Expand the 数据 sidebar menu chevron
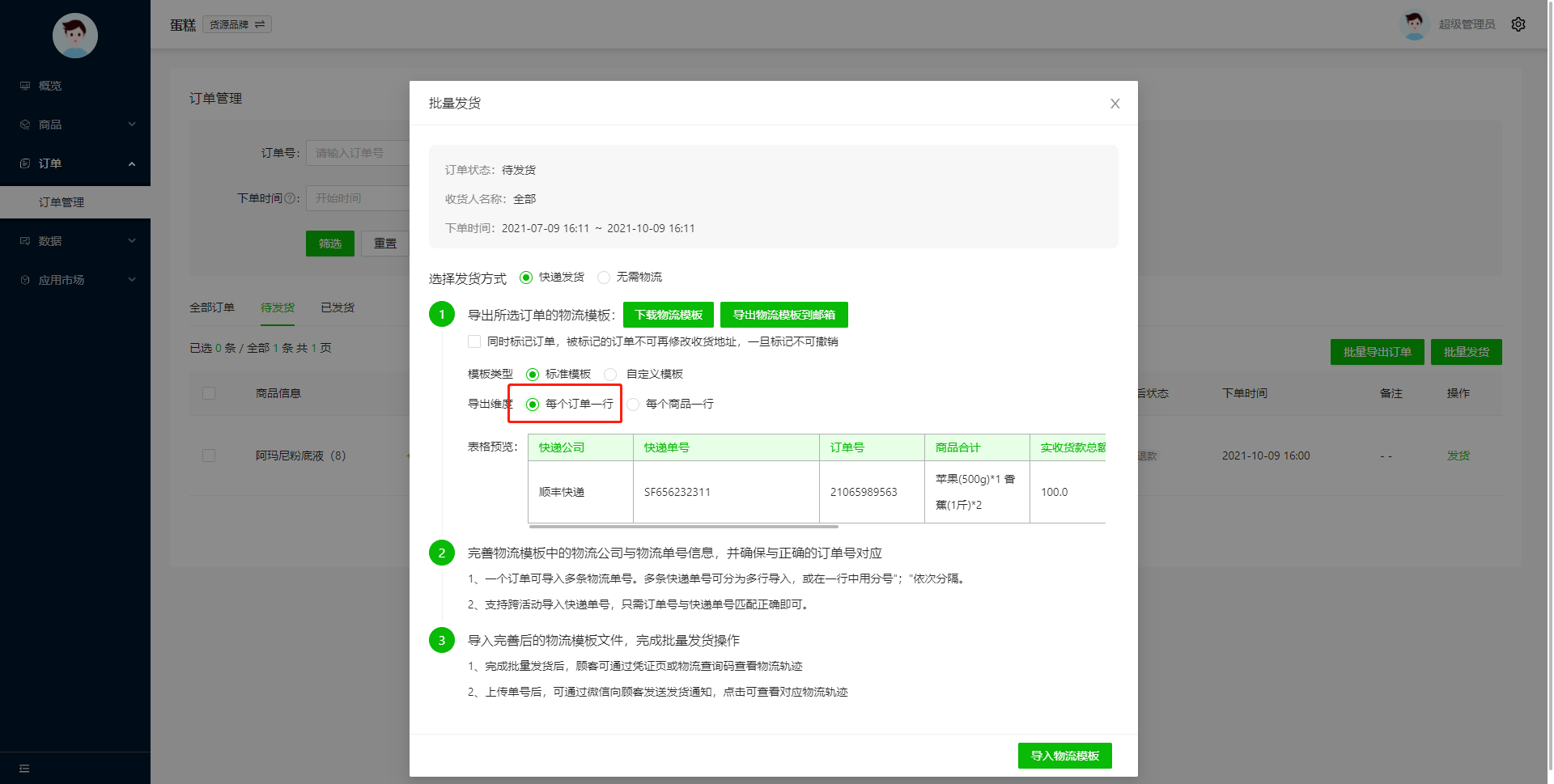 tap(132, 241)
